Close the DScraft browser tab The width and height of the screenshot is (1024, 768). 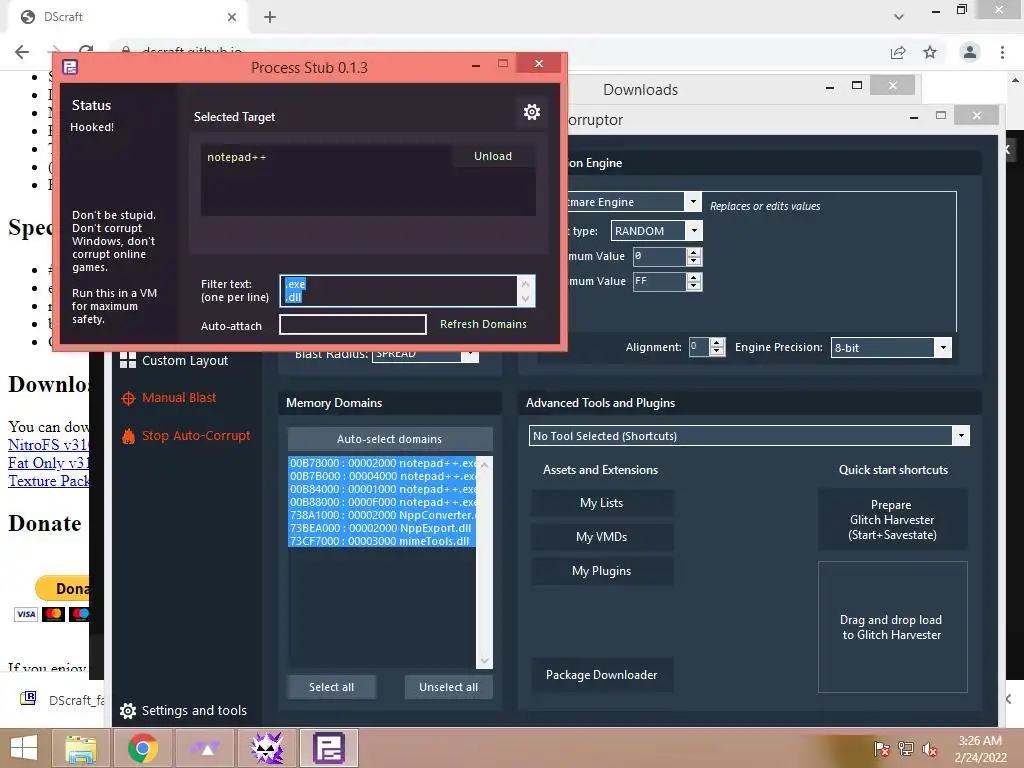coord(232,17)
